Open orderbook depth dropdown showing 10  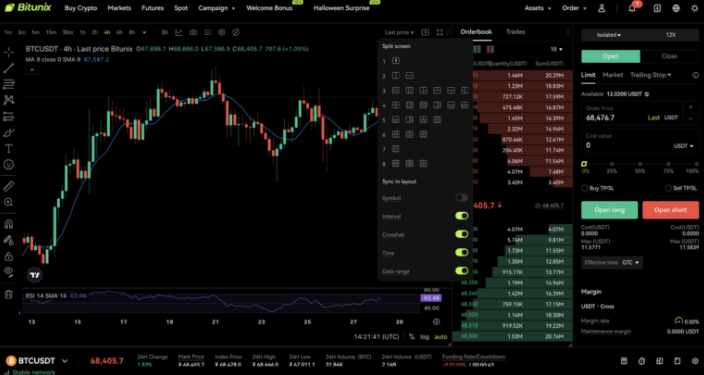point(556,49)
